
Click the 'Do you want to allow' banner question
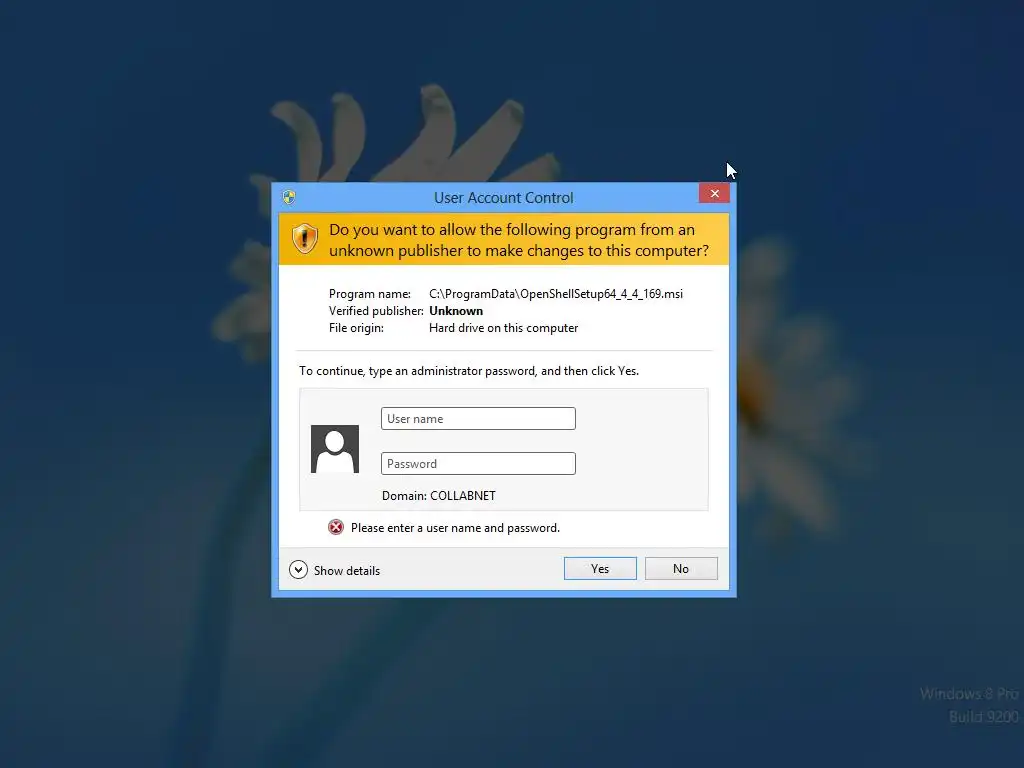tap(519, 240)
